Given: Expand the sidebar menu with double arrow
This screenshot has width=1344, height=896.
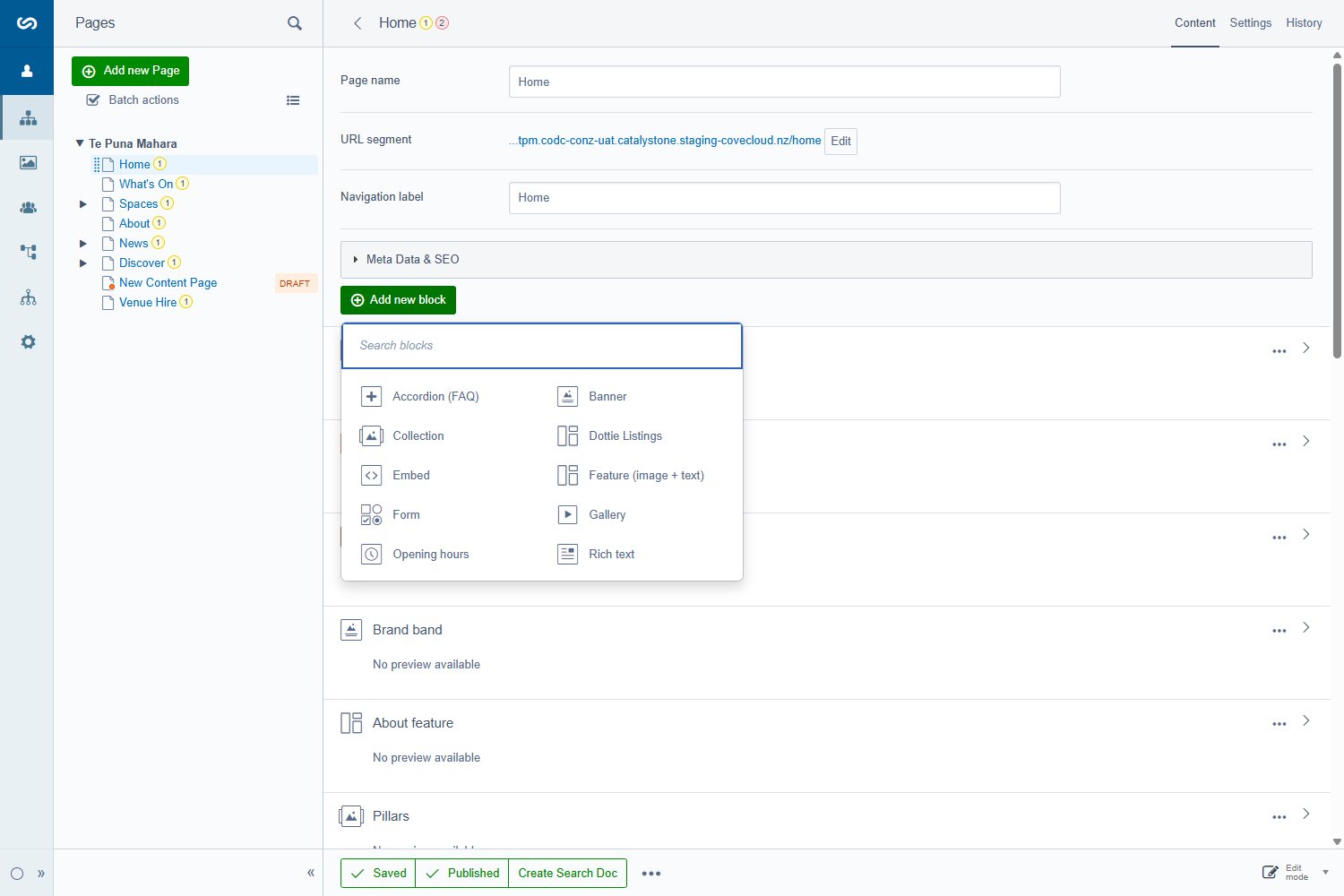Looking at the screenshot, I should pyautogui.click(x=41, y=874).
